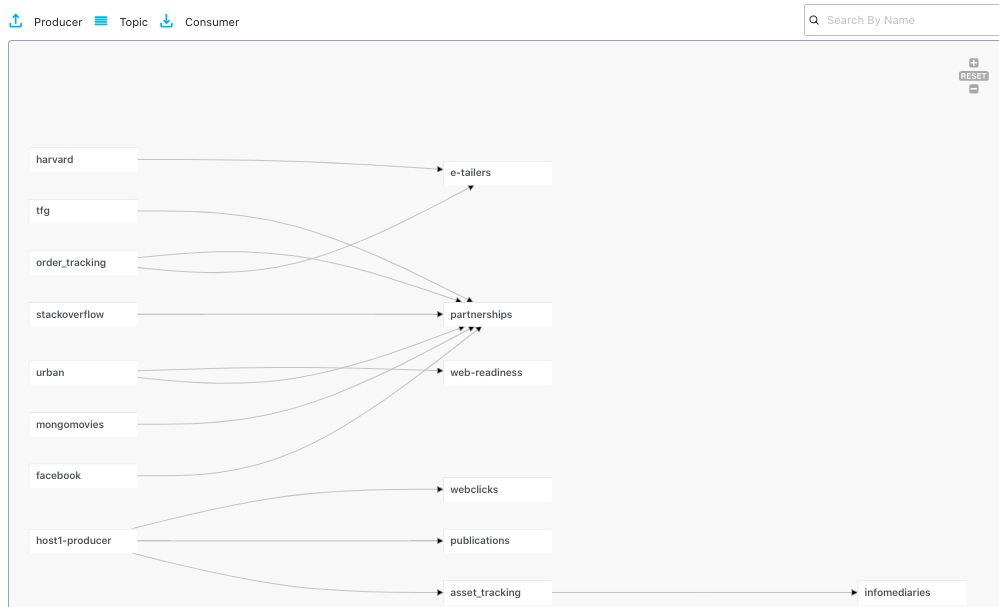Focus the Search By Name field
This screenshot has width=999, height=607.
[905, 20]
